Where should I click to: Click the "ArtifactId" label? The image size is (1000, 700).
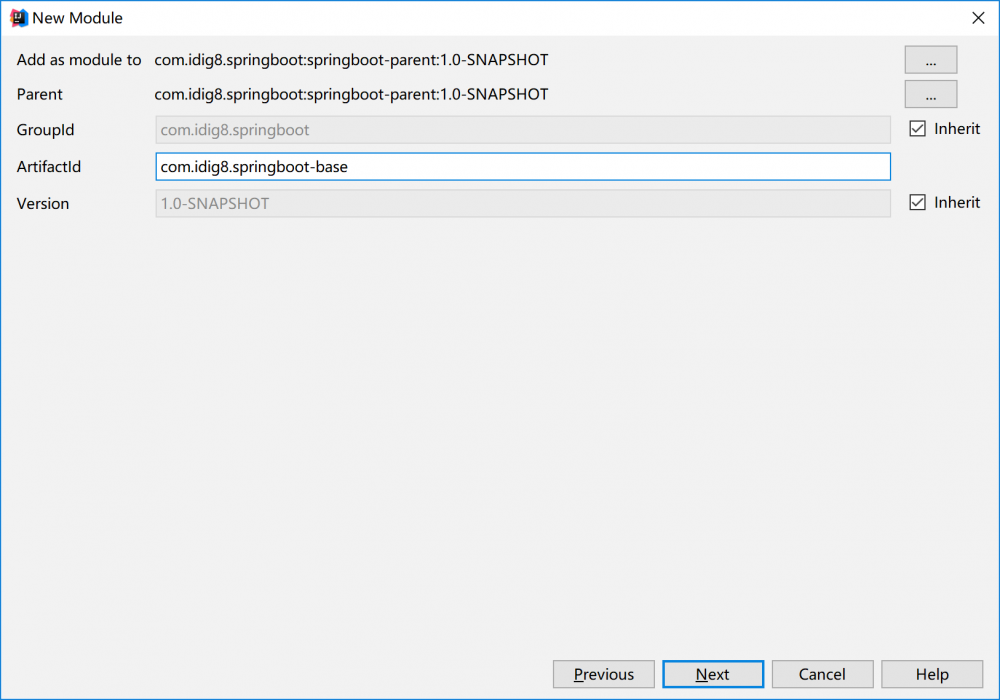click(49, 167)
